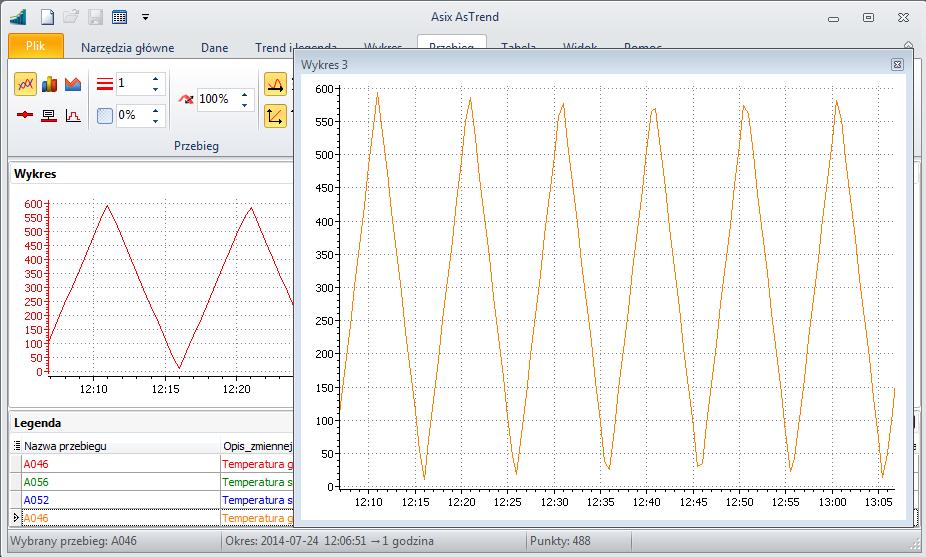
Task: Click the line thickness value field showing 1
Action: click(133, 83)
